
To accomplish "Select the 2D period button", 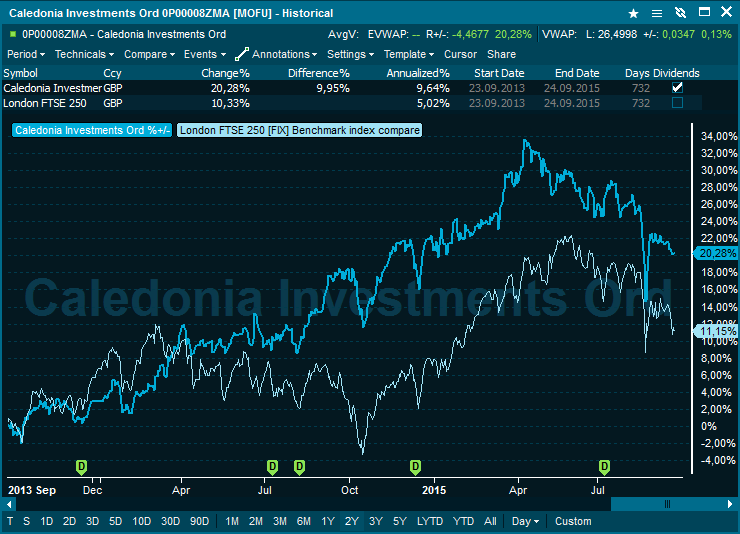I will click(x=69, y=521).
